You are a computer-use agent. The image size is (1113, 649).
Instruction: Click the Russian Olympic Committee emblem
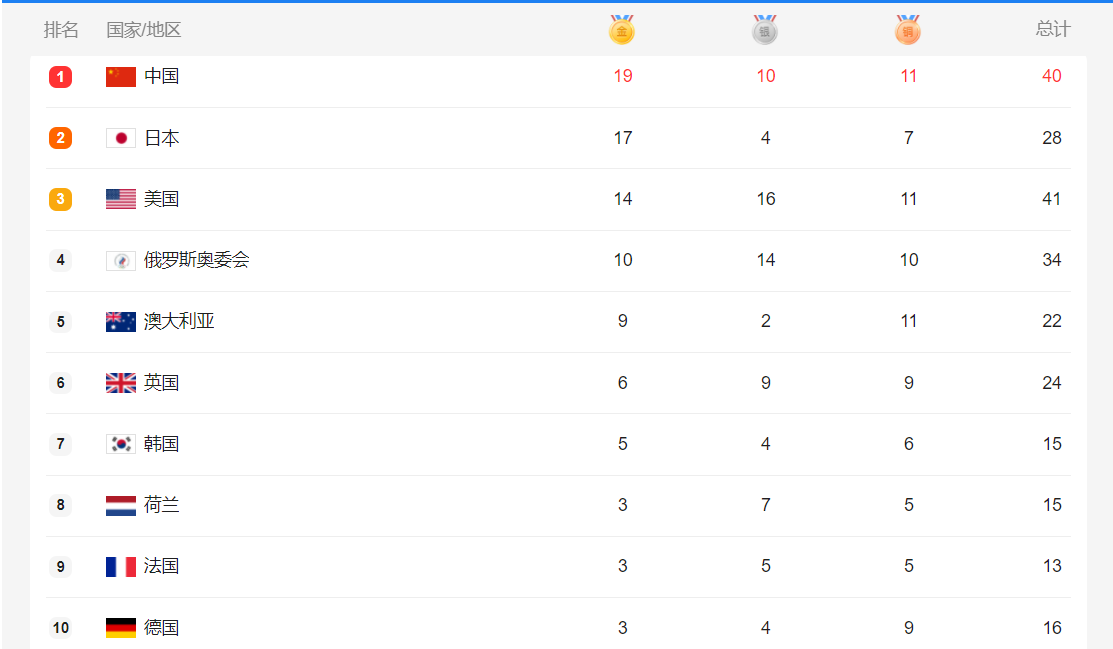click(121, 261)
